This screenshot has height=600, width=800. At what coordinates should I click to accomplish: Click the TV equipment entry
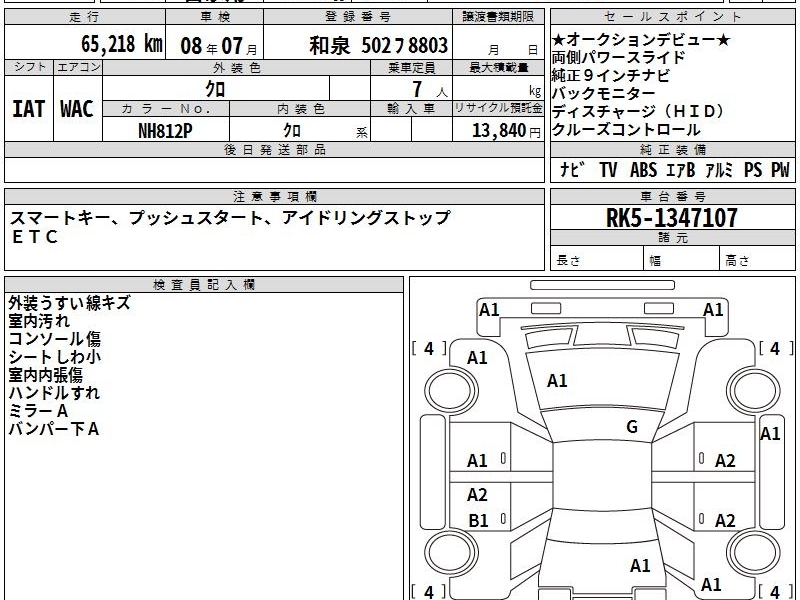pos(608,169)
